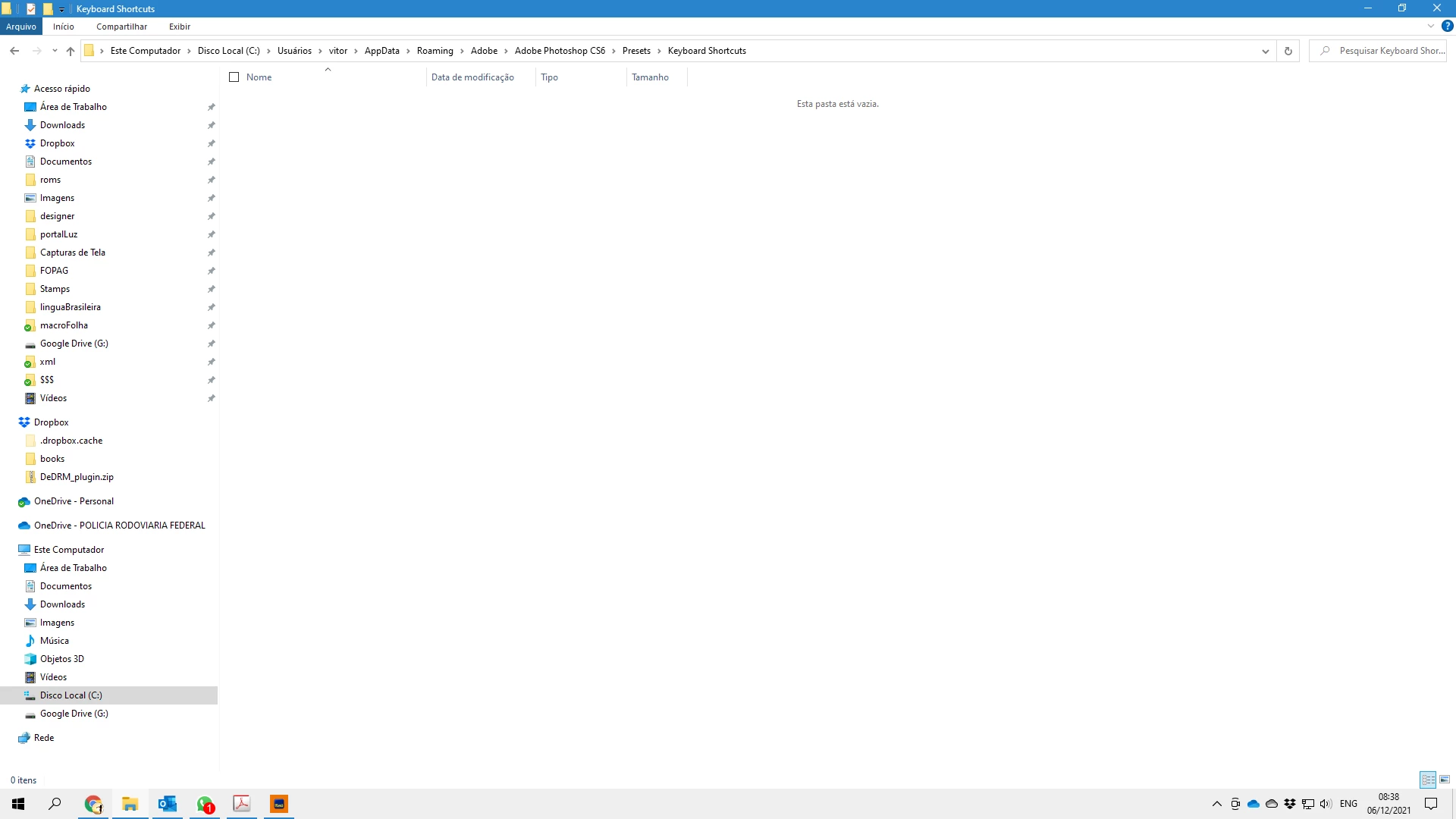Click the Back navigation arrow
1456x819 pixels.
pos(14,51)
